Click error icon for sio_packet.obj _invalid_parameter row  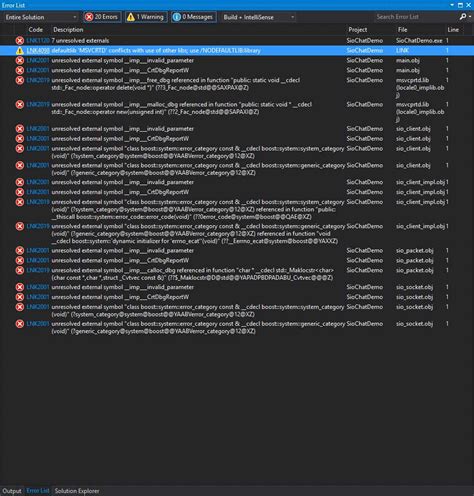coord(20,251)
